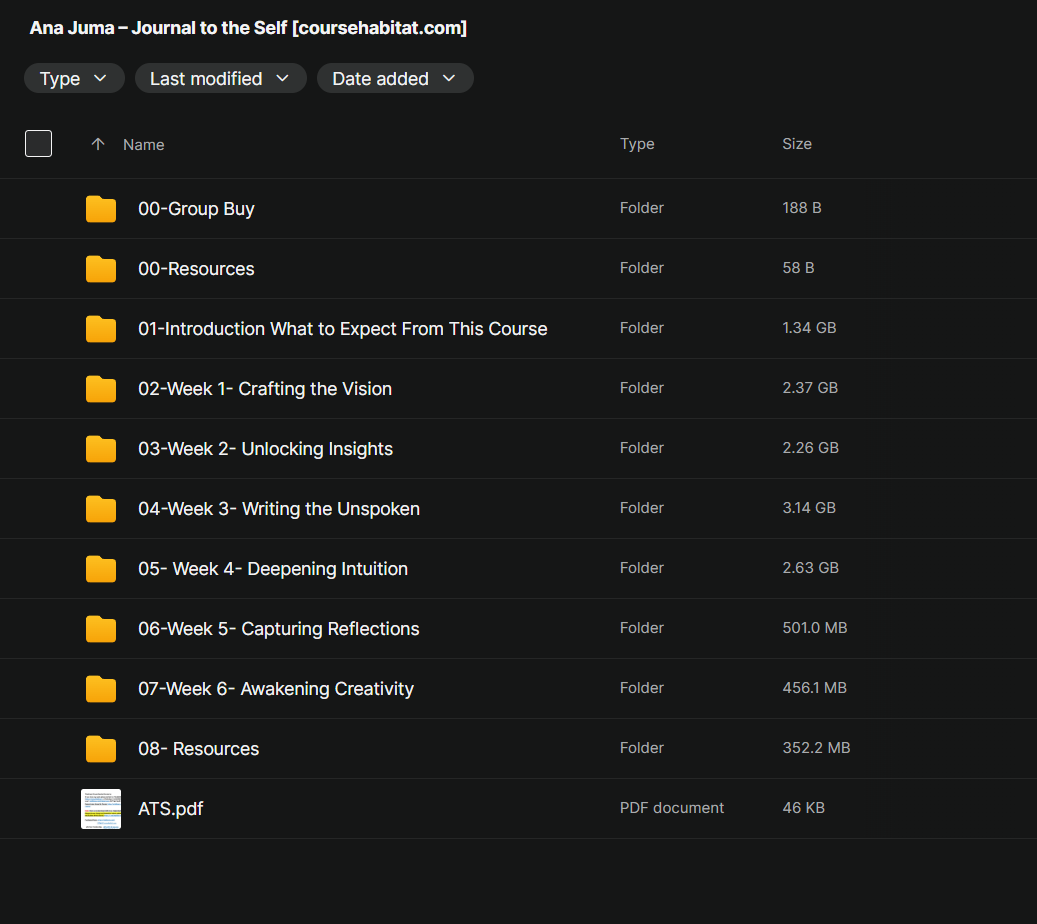Open 03-Week 2- Unlocking Insights
Viewport: 1037px width, 924px height.
[265, 449]
